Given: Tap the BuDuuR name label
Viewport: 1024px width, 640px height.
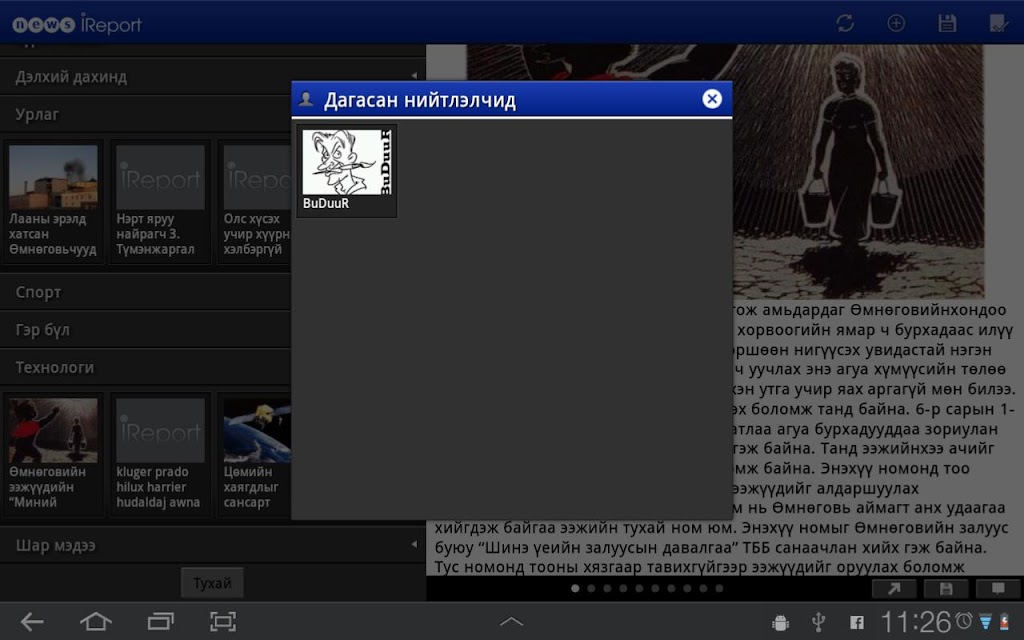Looking at the screenshot, I should (326, 203).
